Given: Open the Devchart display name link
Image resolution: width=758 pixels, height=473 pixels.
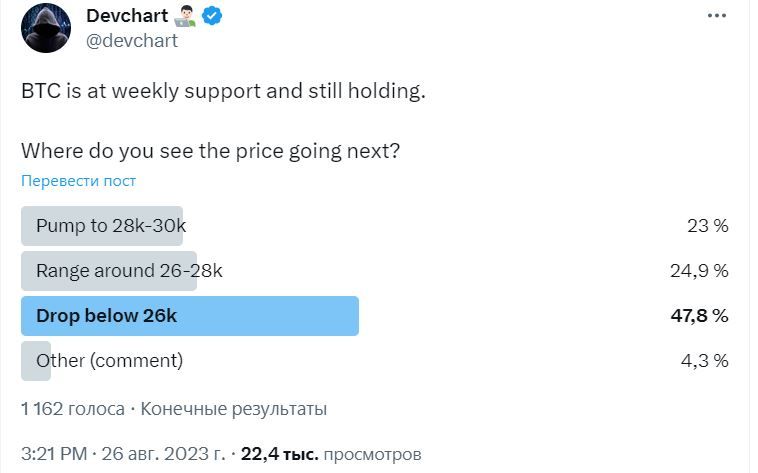Looking at the screenshot, I should 127,16.
